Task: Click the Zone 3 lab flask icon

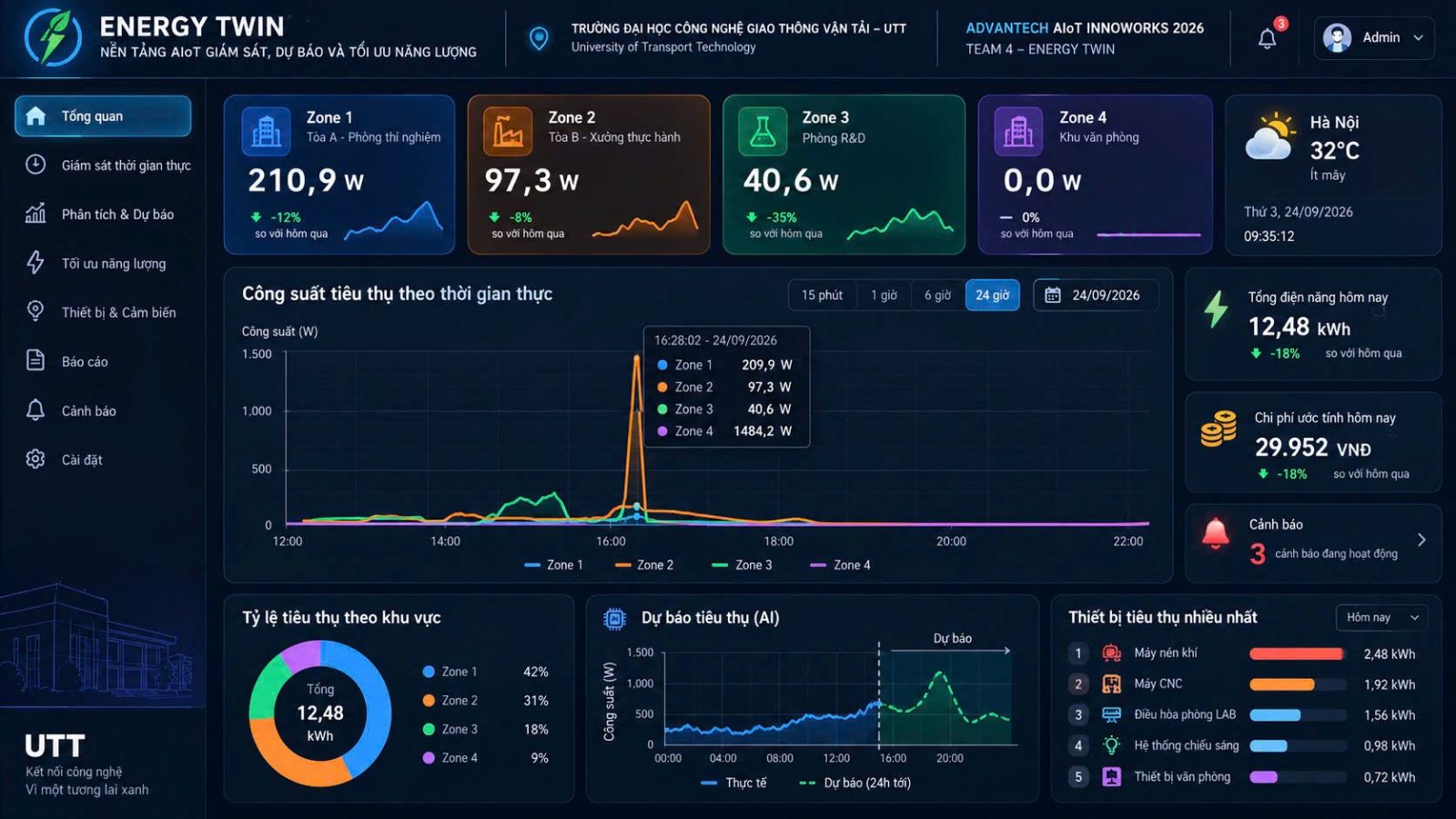Action: 763,131
